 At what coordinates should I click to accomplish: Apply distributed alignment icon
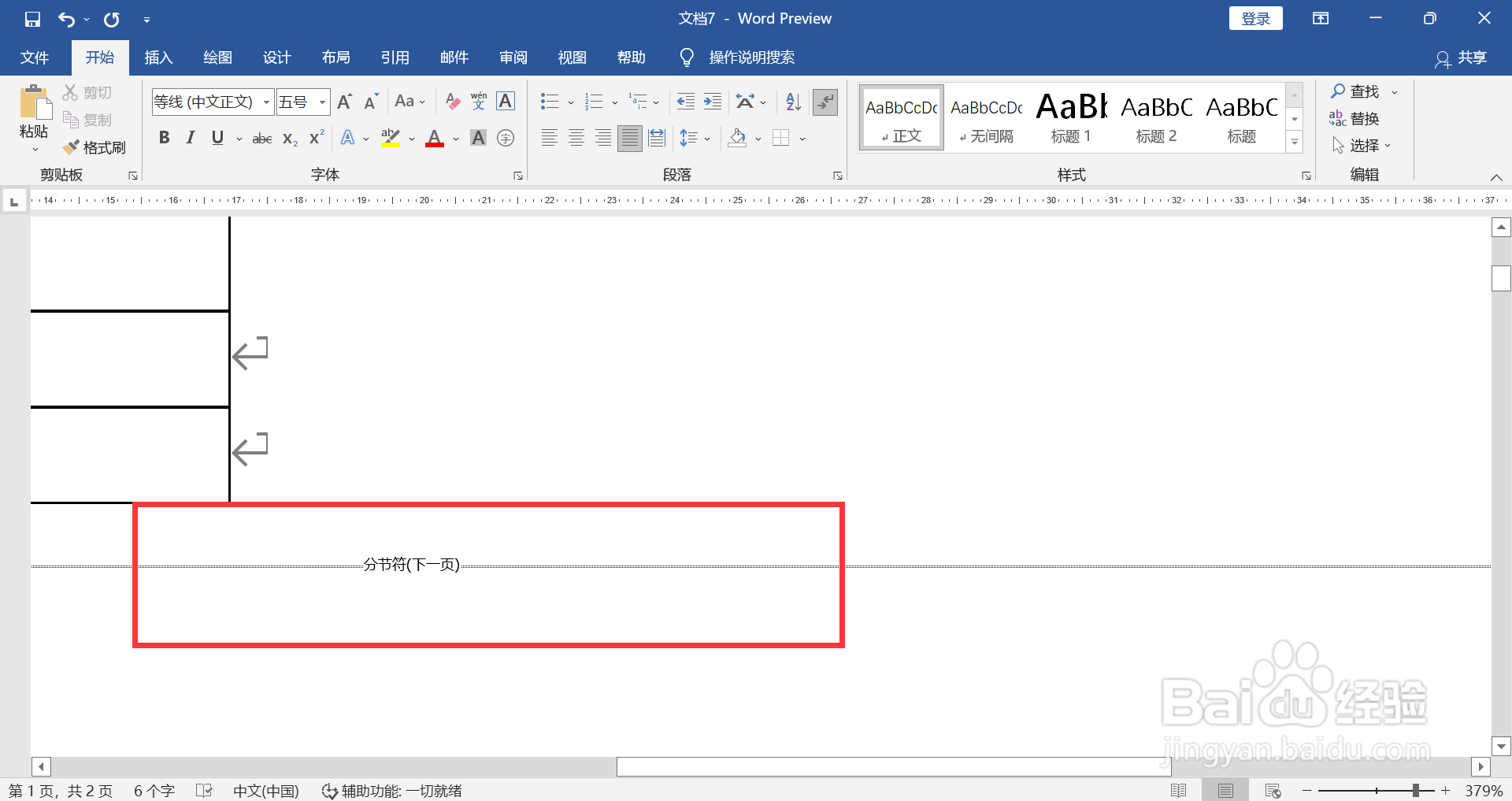click(x=657, y=138)
